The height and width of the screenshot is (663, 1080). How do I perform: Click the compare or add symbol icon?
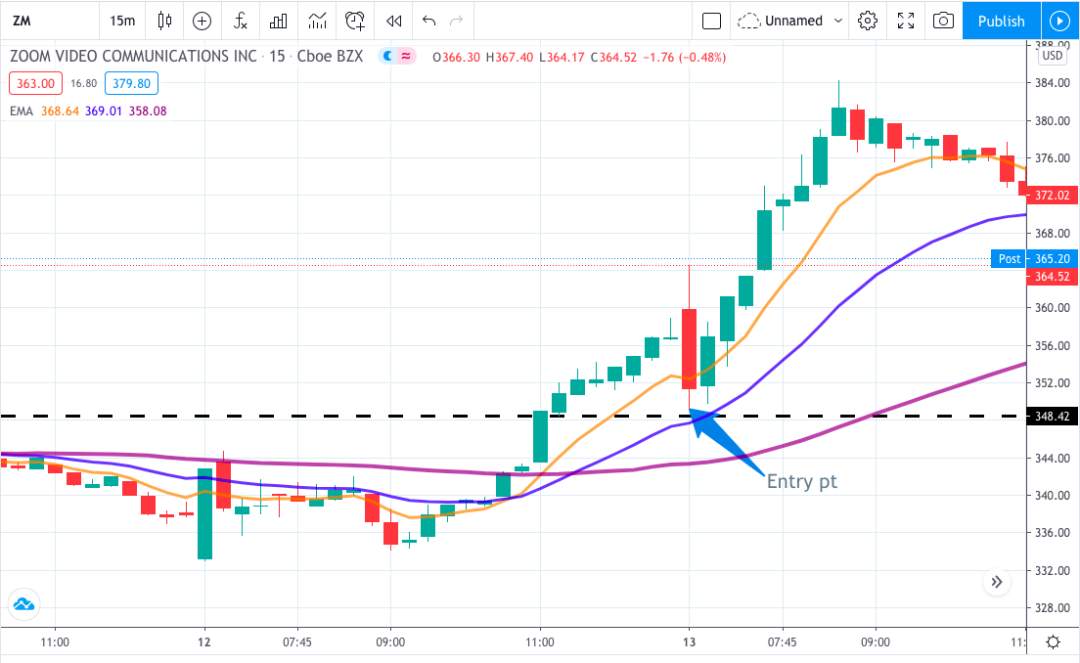pos(202,21)
